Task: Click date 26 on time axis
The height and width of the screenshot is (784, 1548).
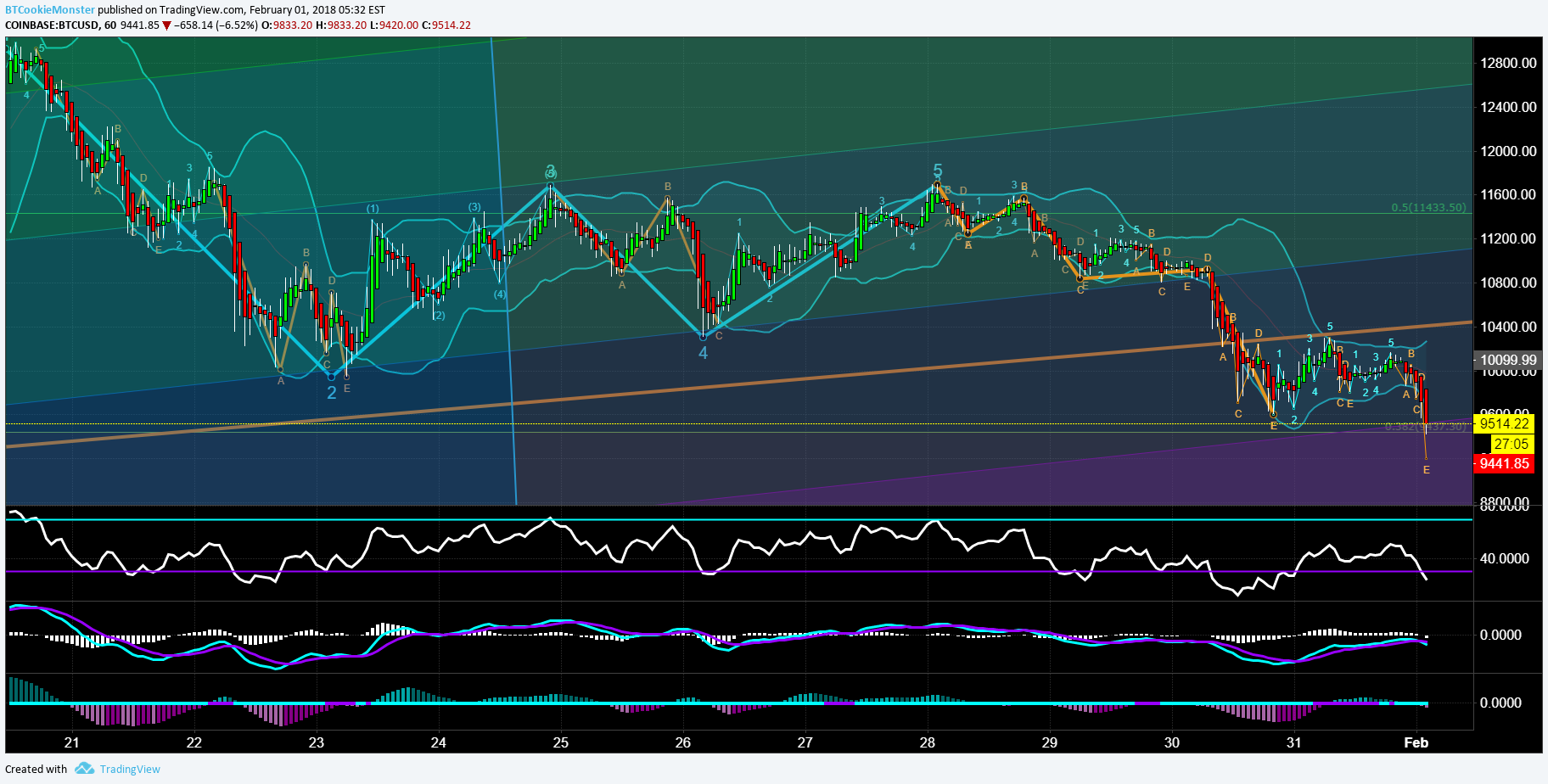Action: [x=683, y=742]
